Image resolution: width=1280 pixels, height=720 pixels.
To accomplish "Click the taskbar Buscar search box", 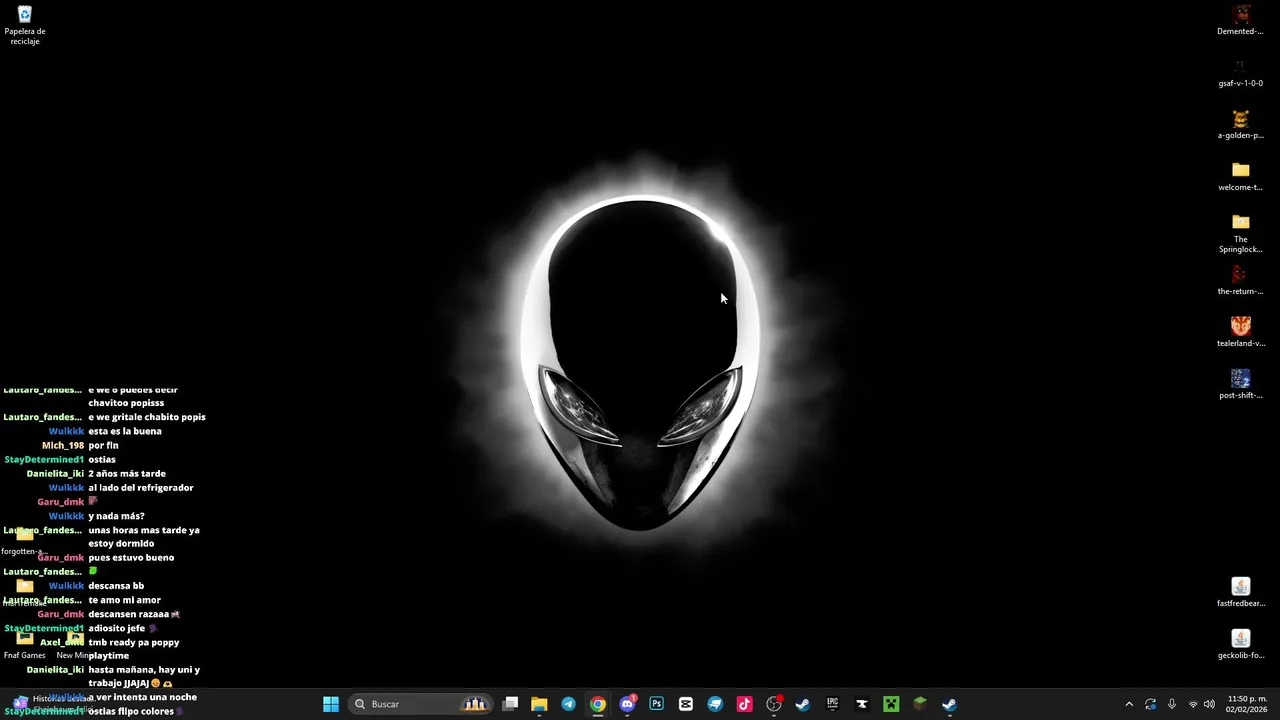I will (x=420, y=704).
